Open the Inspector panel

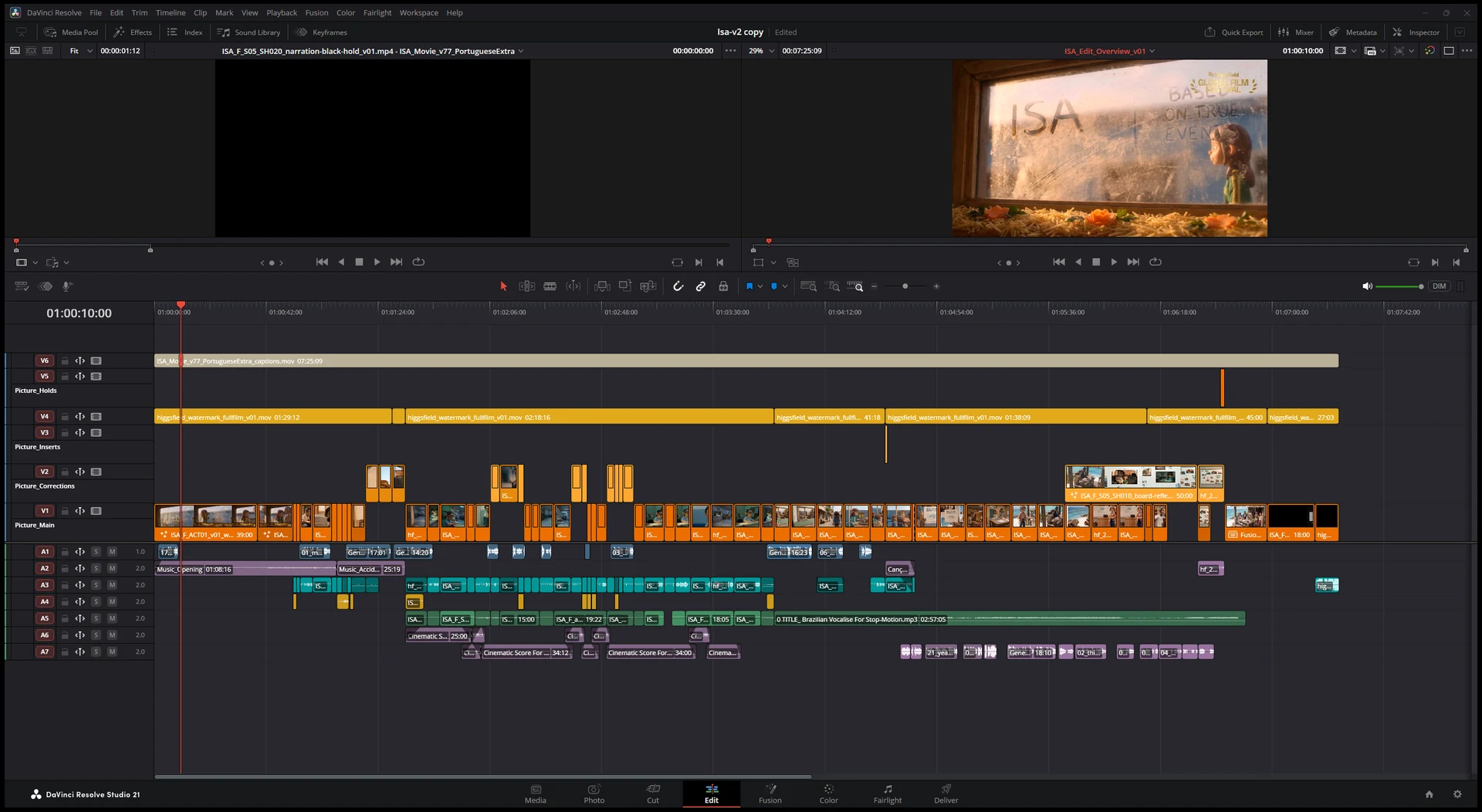click(1416, 32)
